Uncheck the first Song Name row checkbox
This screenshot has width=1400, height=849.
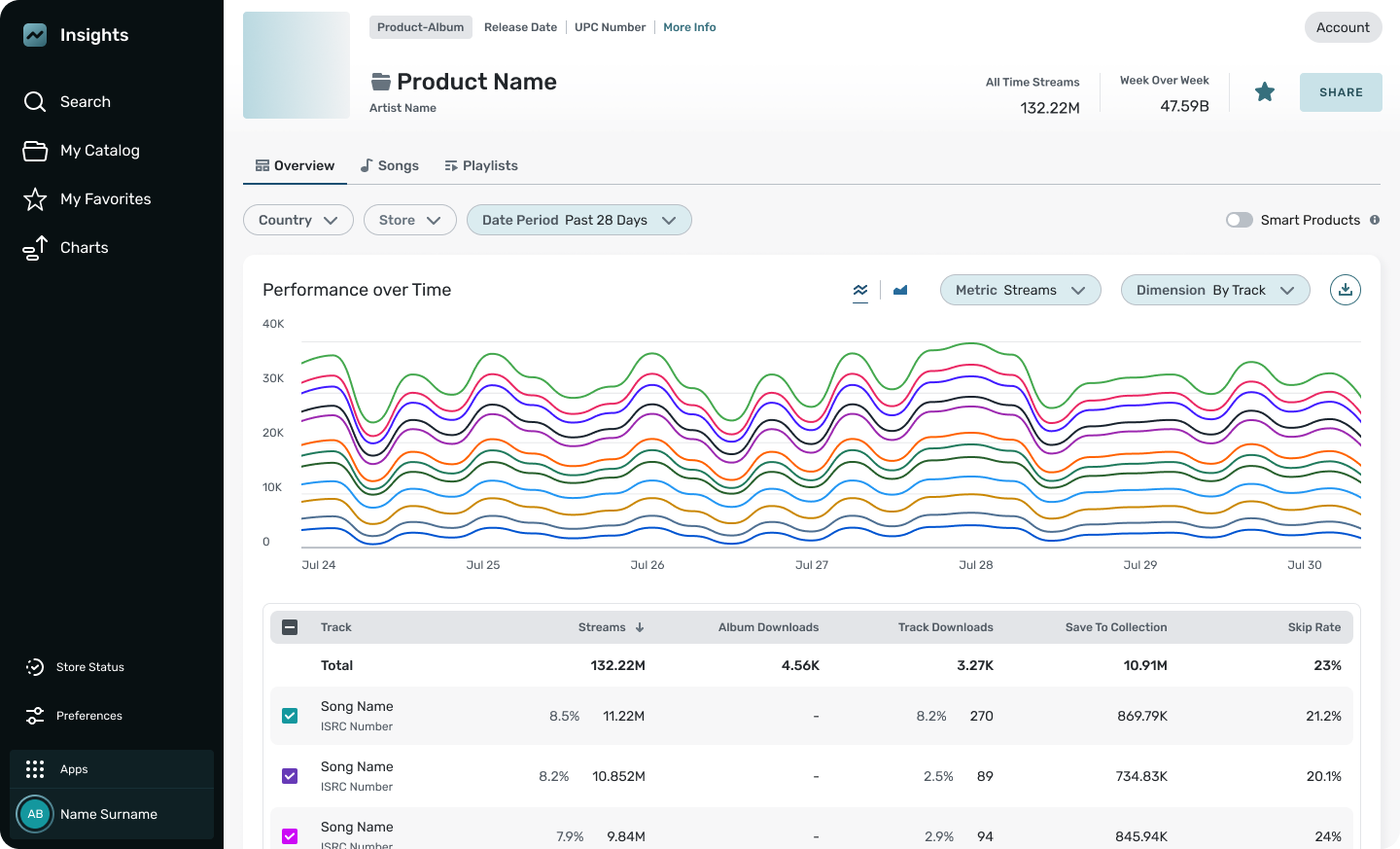coord(290,716)
